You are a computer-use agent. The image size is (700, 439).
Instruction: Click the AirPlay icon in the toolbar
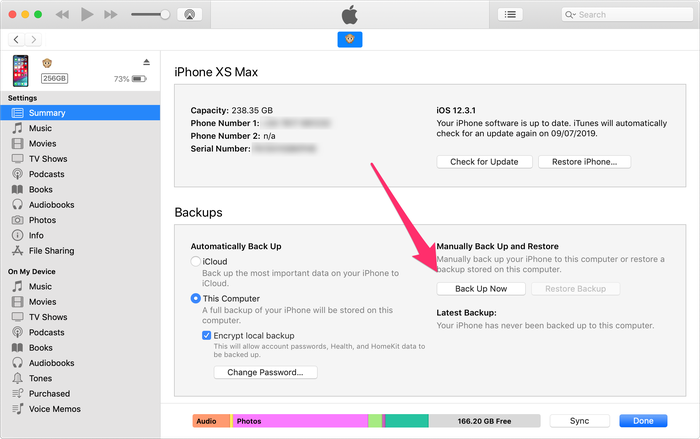(x=190, y=15)
